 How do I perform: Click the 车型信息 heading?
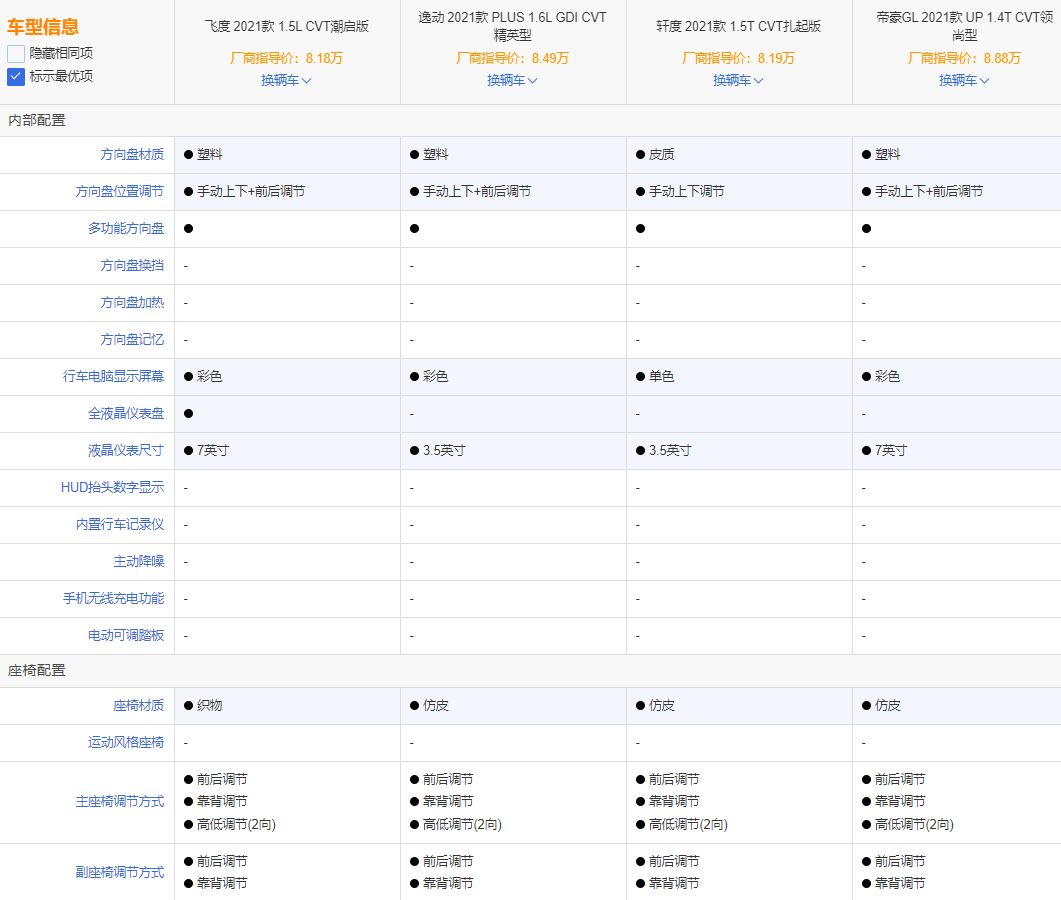[x=43, y=27]
